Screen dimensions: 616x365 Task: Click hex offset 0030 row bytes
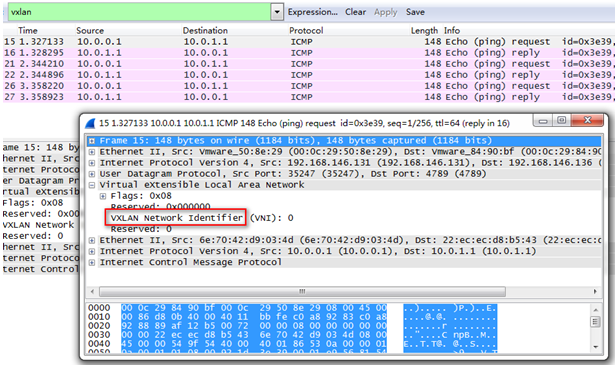coord(254,335)
